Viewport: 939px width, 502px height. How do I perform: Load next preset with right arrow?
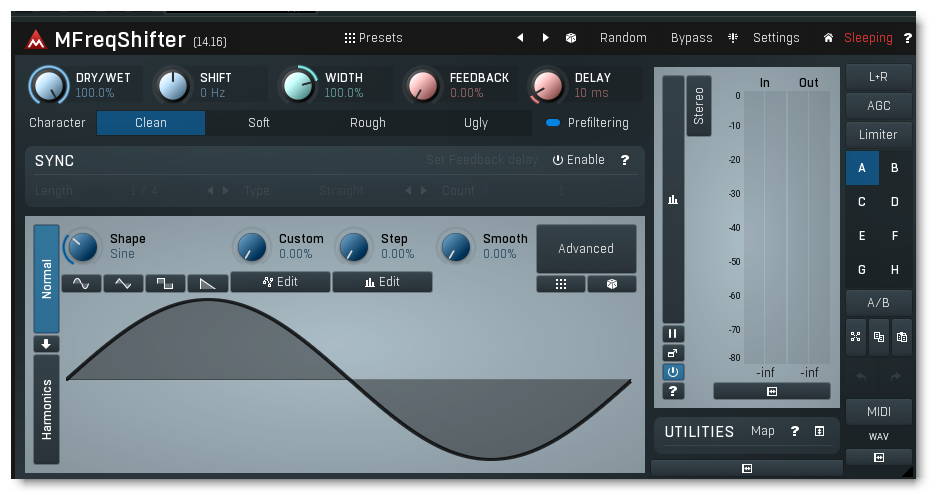(546, 38)
